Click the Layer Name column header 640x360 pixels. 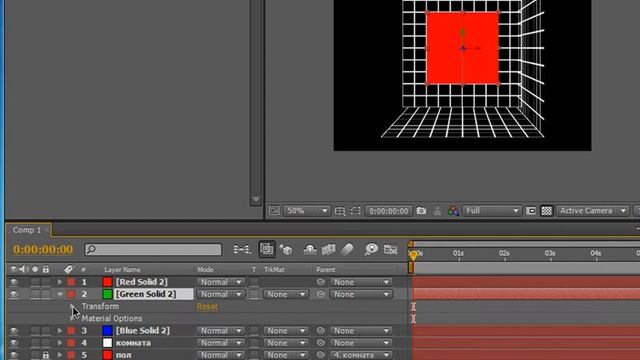(x=122, y=269)
